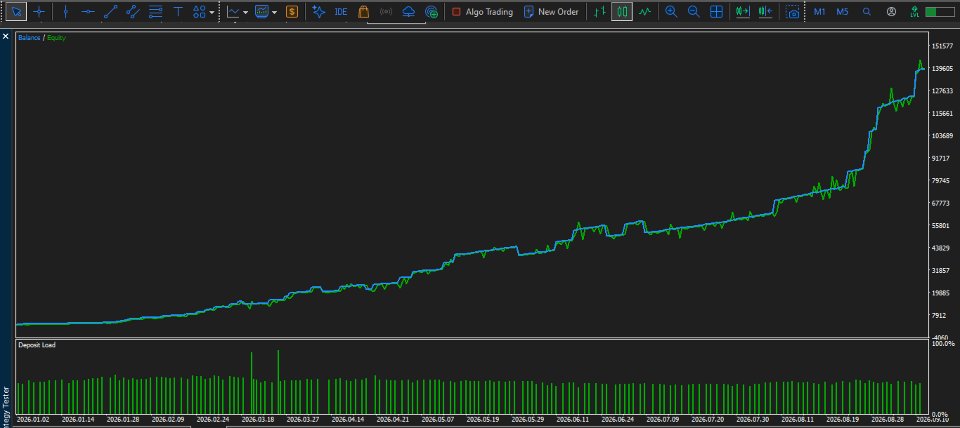Click the 2026.06.24 date label
Screen dimensions: 960x428
[x=618, y=420]
